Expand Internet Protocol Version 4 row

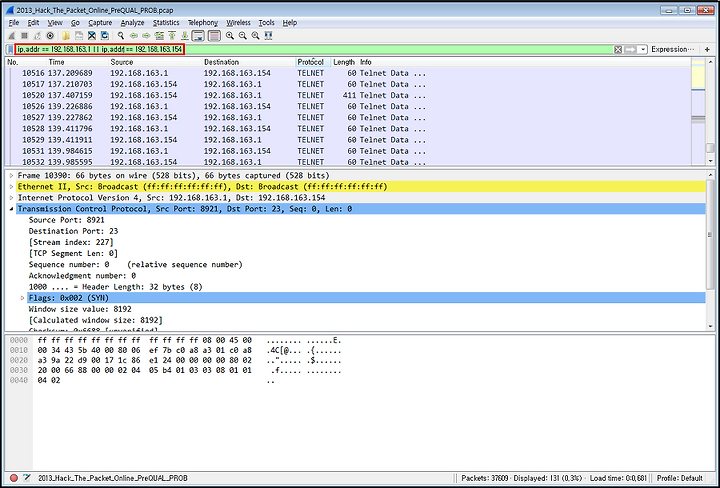[x=11, y=198]
